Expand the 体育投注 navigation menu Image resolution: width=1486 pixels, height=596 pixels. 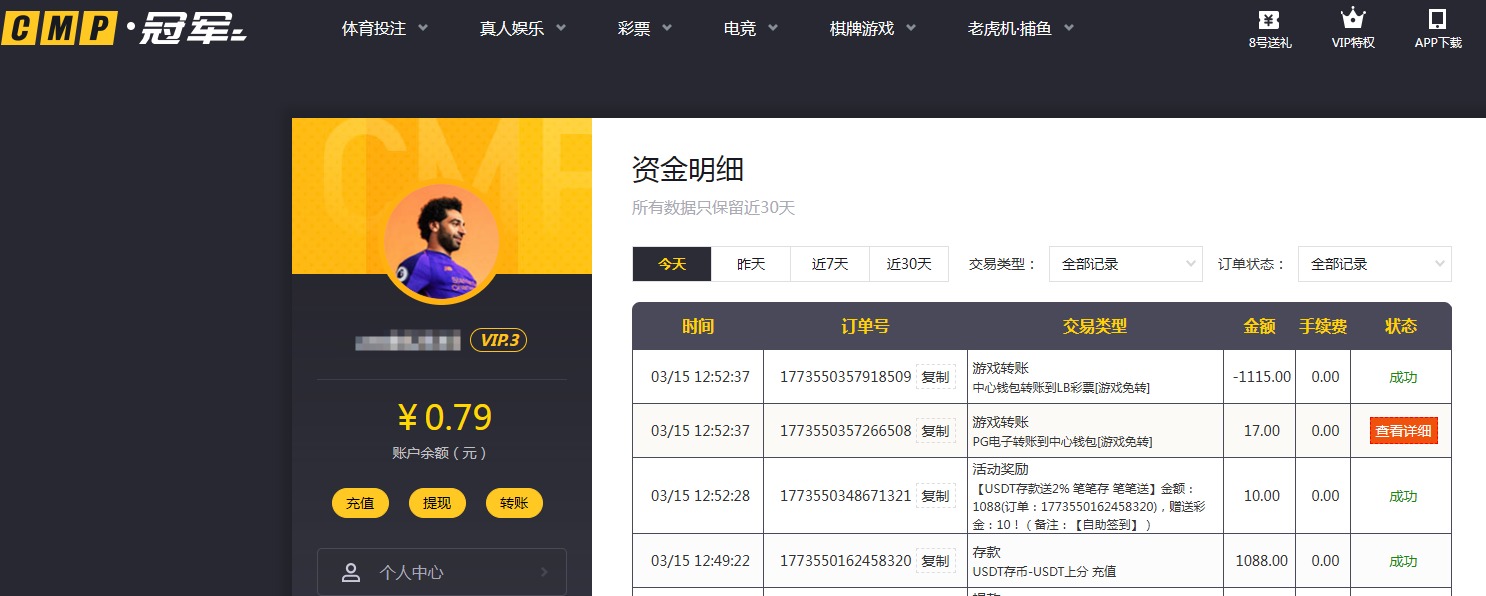point(376,29)
